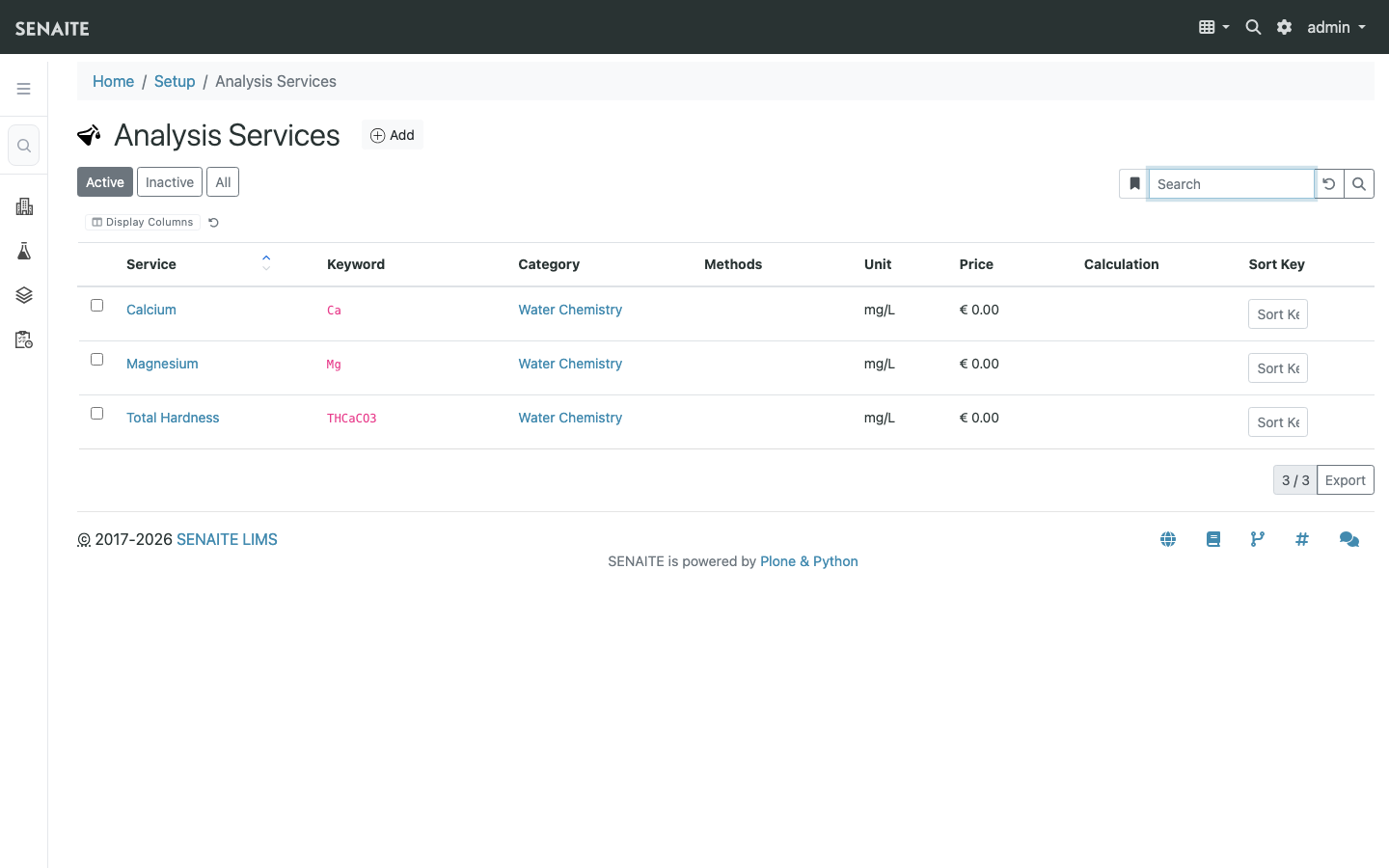Submit search using the magnifier button
This screenshot has width=1389, height=868.
click(1359, 184)
